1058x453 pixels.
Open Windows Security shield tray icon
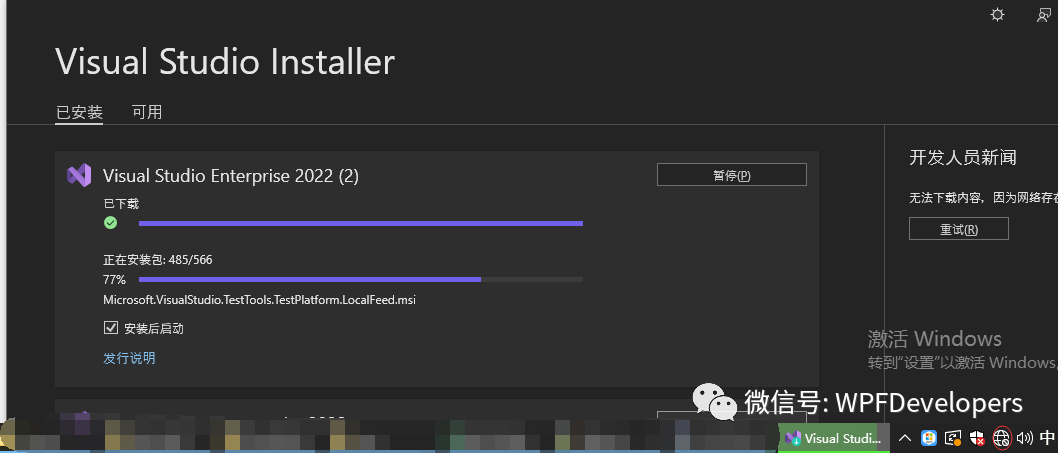tap(977, 438)
